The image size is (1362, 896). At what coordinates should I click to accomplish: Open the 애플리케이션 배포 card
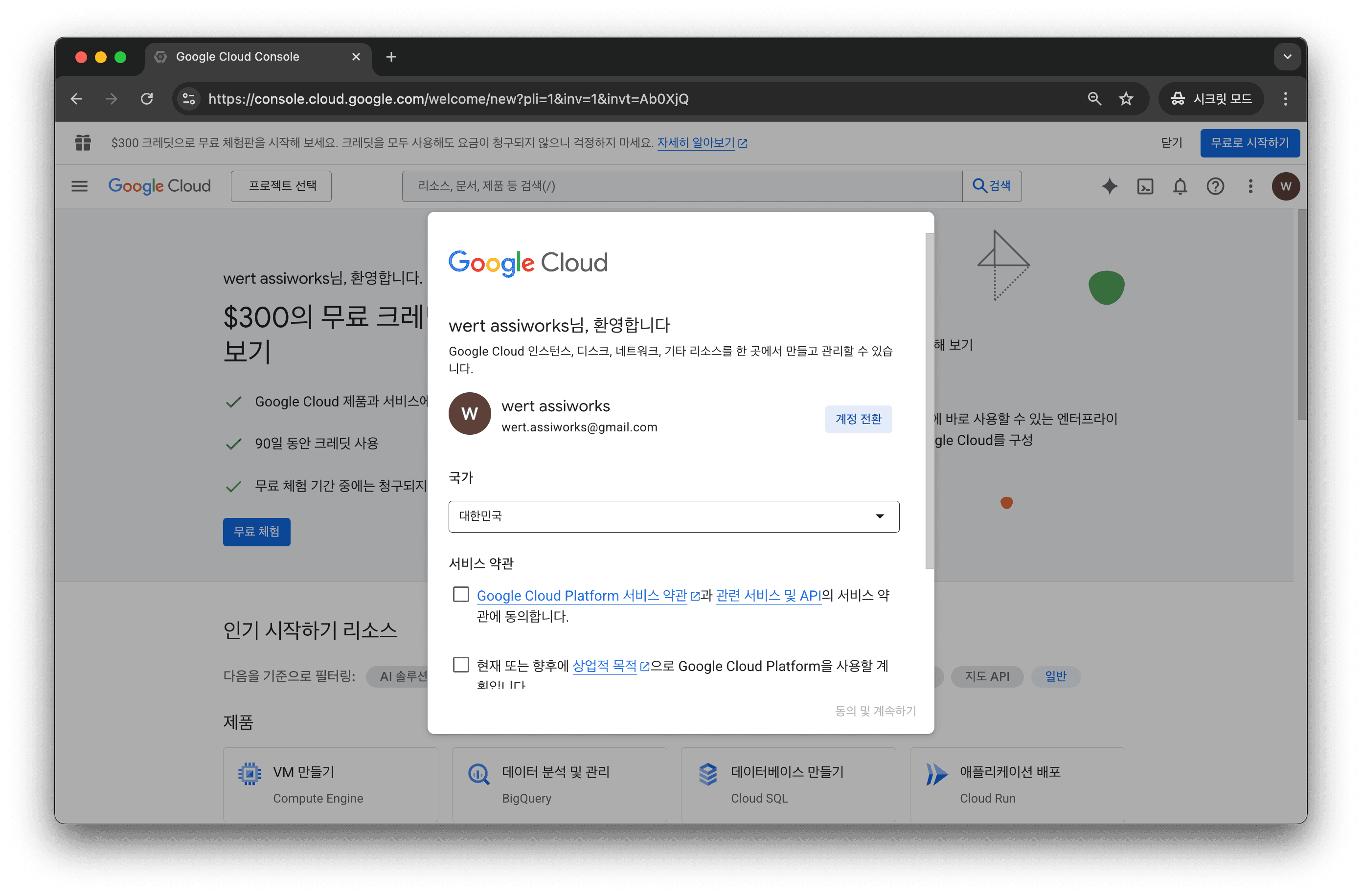1017,784
